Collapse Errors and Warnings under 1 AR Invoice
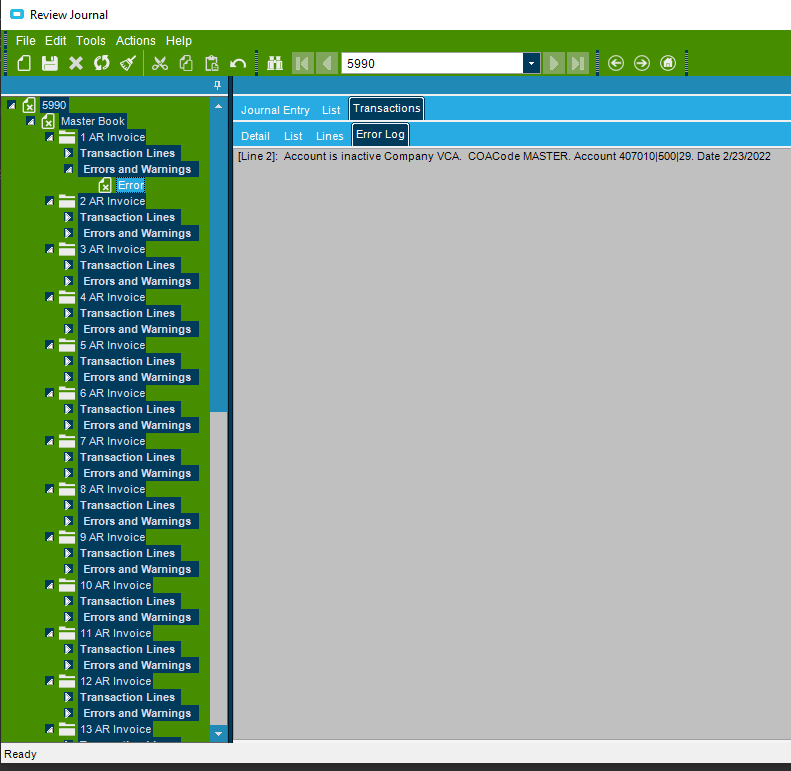Image resolution: width=791 pixels, height=771 pixels. coord(69,170)
